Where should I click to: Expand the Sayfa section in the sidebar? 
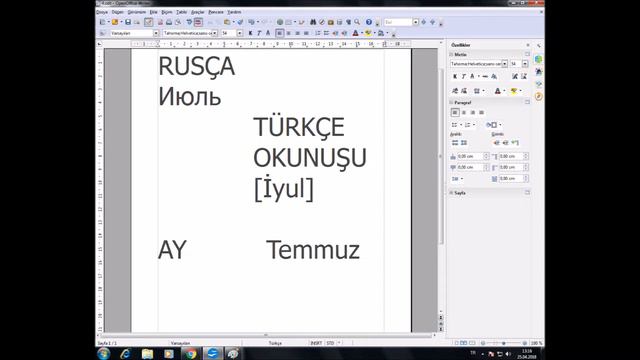coord(451,193)
